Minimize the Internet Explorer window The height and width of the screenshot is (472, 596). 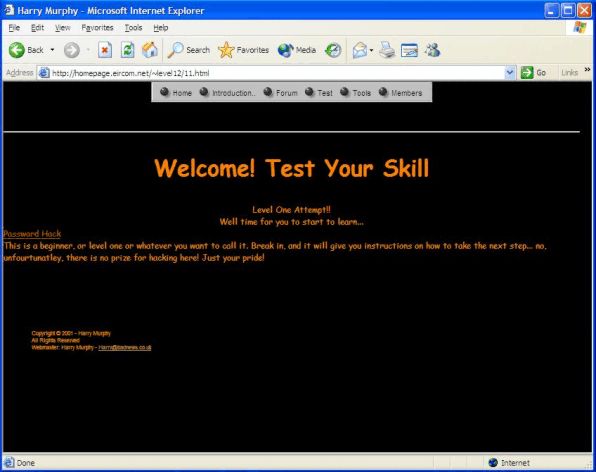(552, 10)
